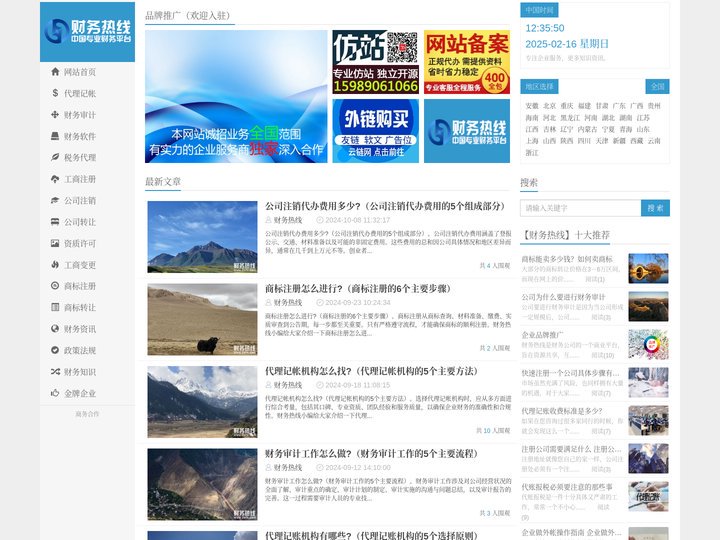Click the icon beside 财务审计
Image resolution: width=720 pixels, height=540 pixels.
[55, 115]
